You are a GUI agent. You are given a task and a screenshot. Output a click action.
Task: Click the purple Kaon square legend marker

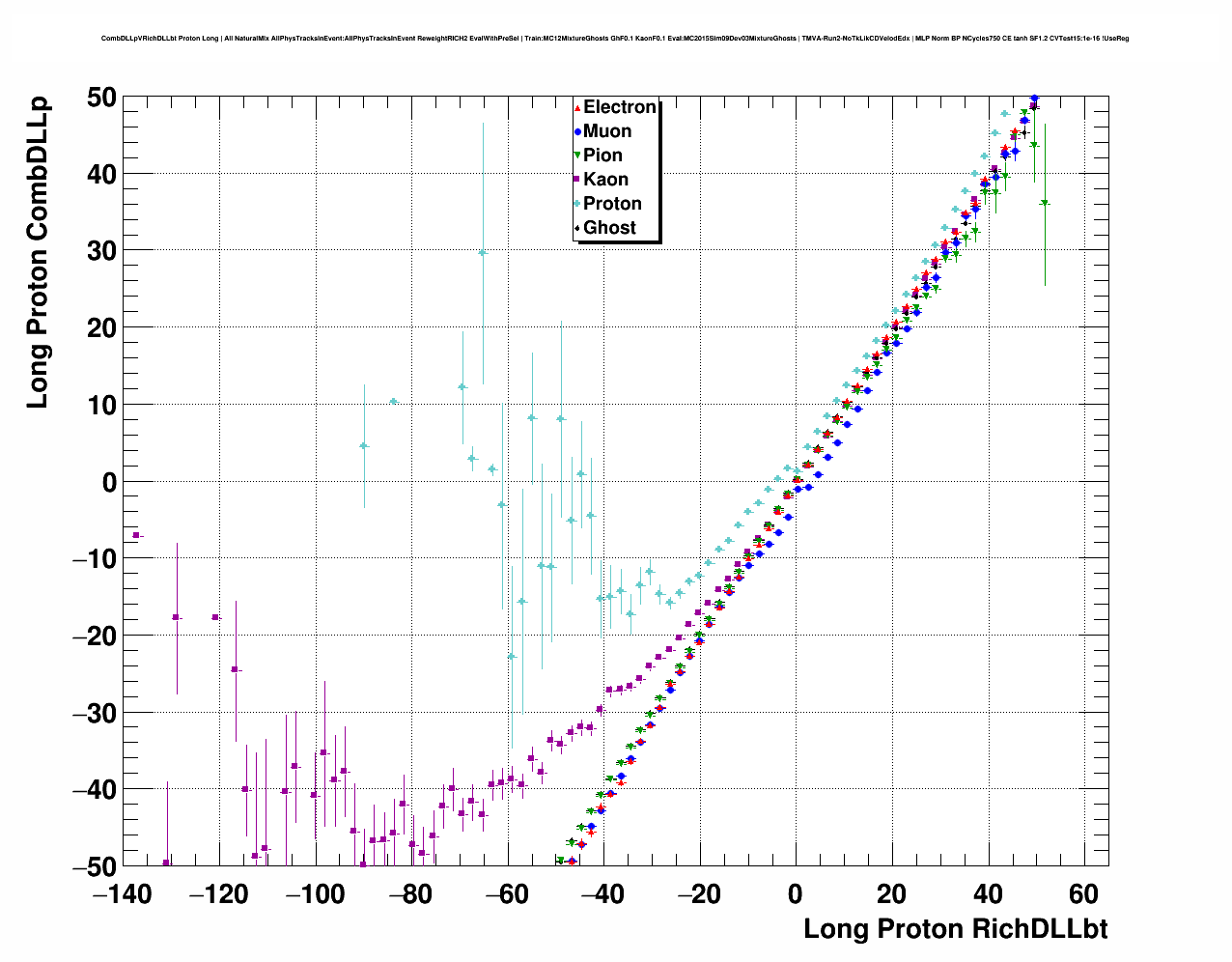[x=577, y=181]
